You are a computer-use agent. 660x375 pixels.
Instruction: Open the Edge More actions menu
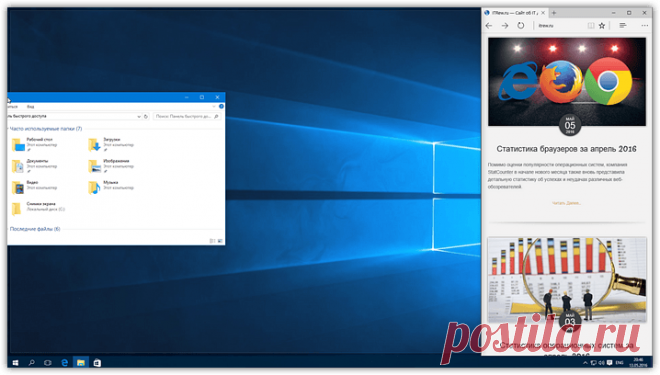pyautogui.click(x=644, y=26)
